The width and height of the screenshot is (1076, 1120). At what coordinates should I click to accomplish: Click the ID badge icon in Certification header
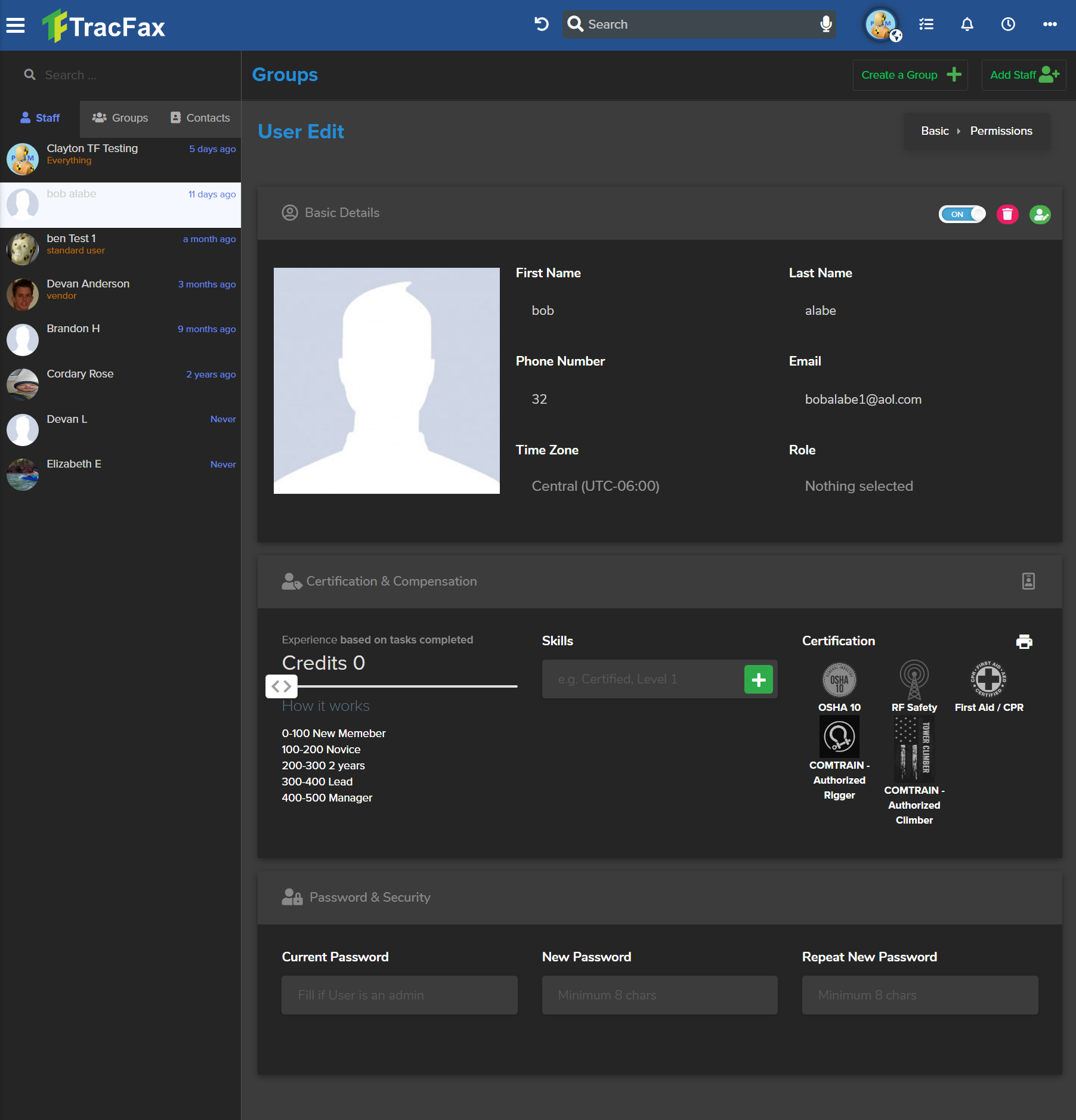click(1028, 581)
